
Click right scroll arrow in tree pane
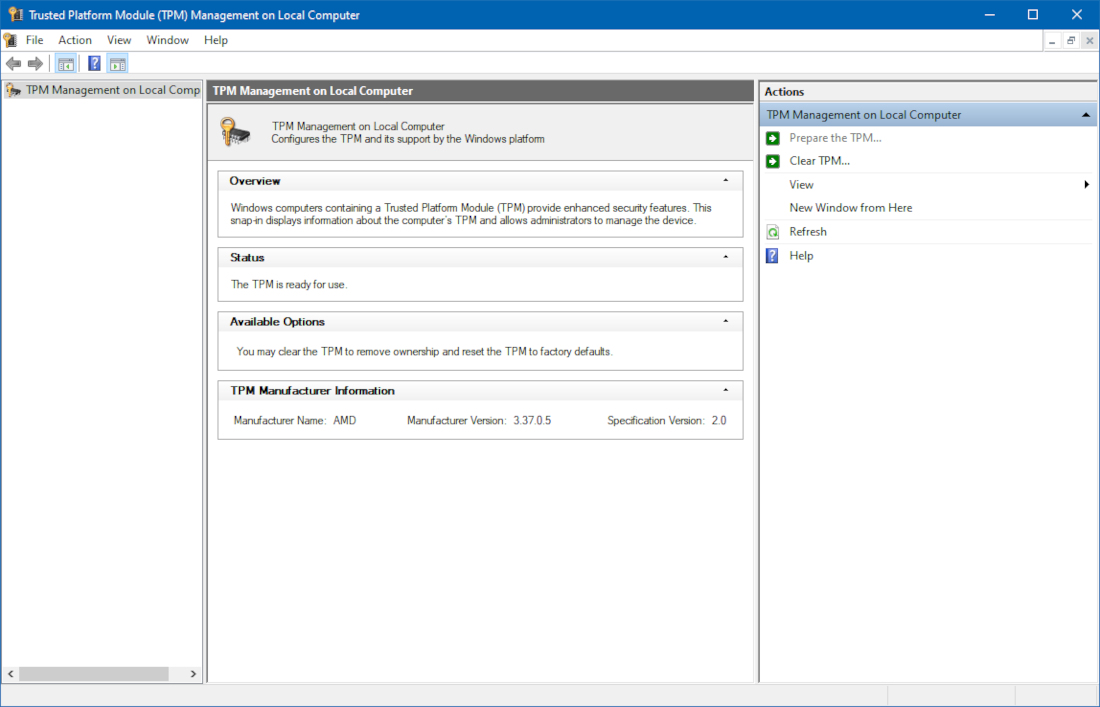coord(193,674)
